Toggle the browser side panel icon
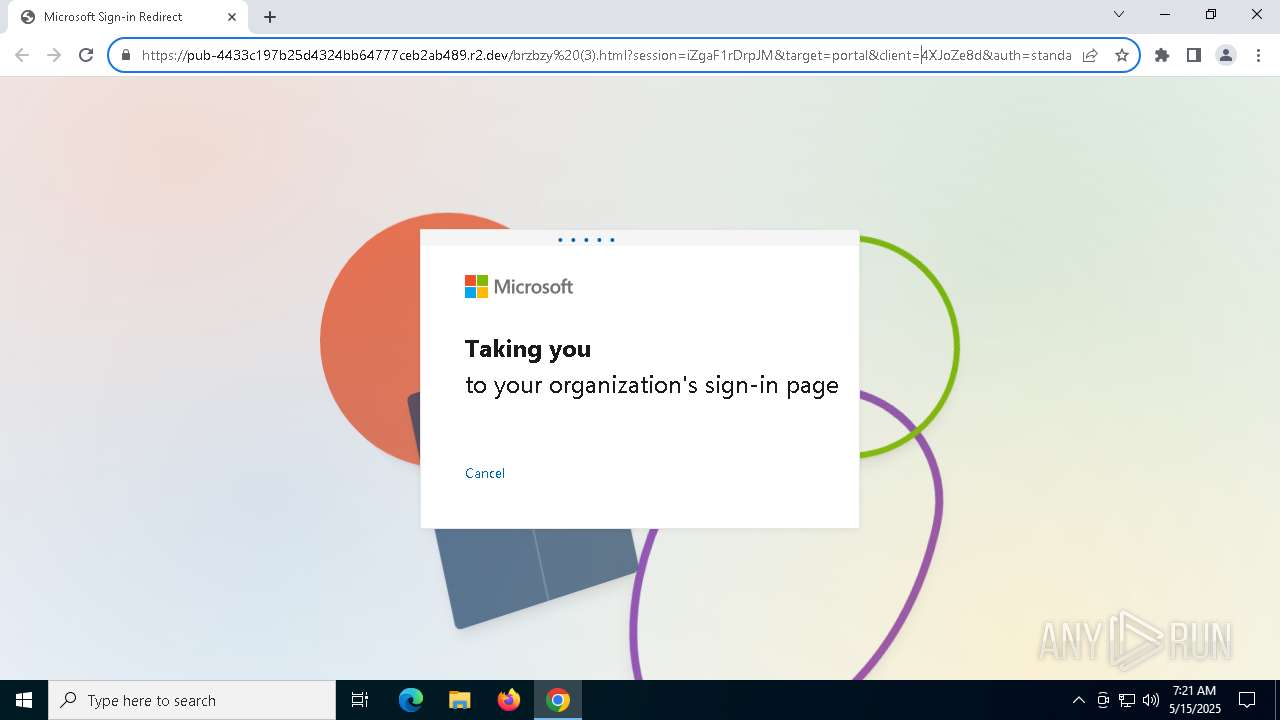The width and height of the screenshot is (1280, 720). pyautogui.click(x=1194, y=55)
